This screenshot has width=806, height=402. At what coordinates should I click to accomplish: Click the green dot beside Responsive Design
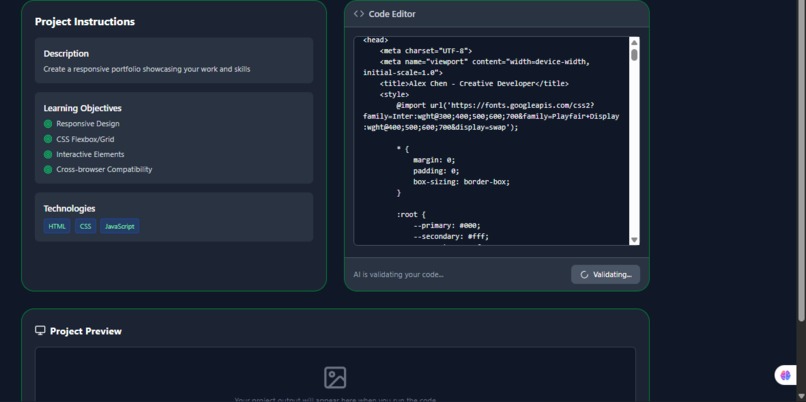48,123
